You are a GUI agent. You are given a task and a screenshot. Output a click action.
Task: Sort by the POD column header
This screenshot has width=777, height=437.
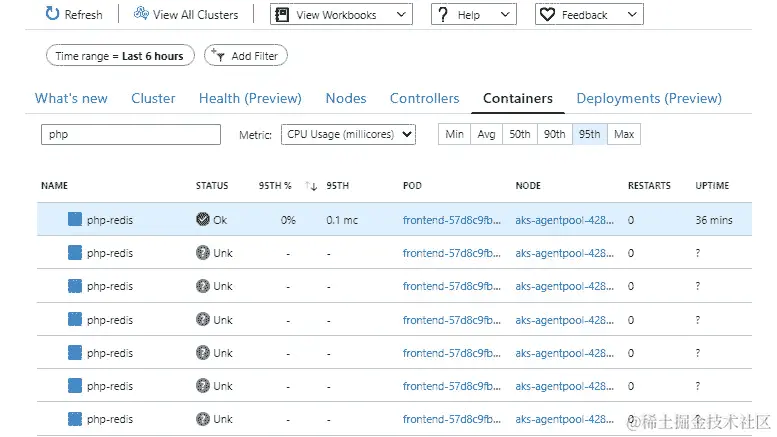(412, 186)
